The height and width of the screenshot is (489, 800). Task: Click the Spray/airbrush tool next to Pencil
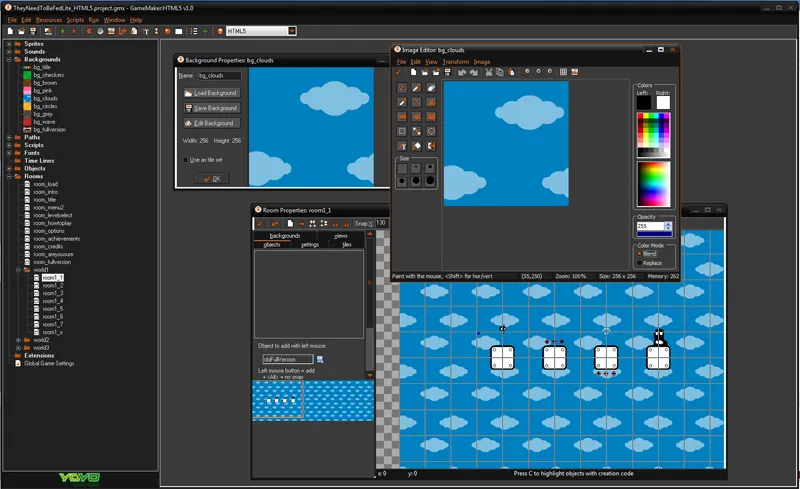point(417,88)
